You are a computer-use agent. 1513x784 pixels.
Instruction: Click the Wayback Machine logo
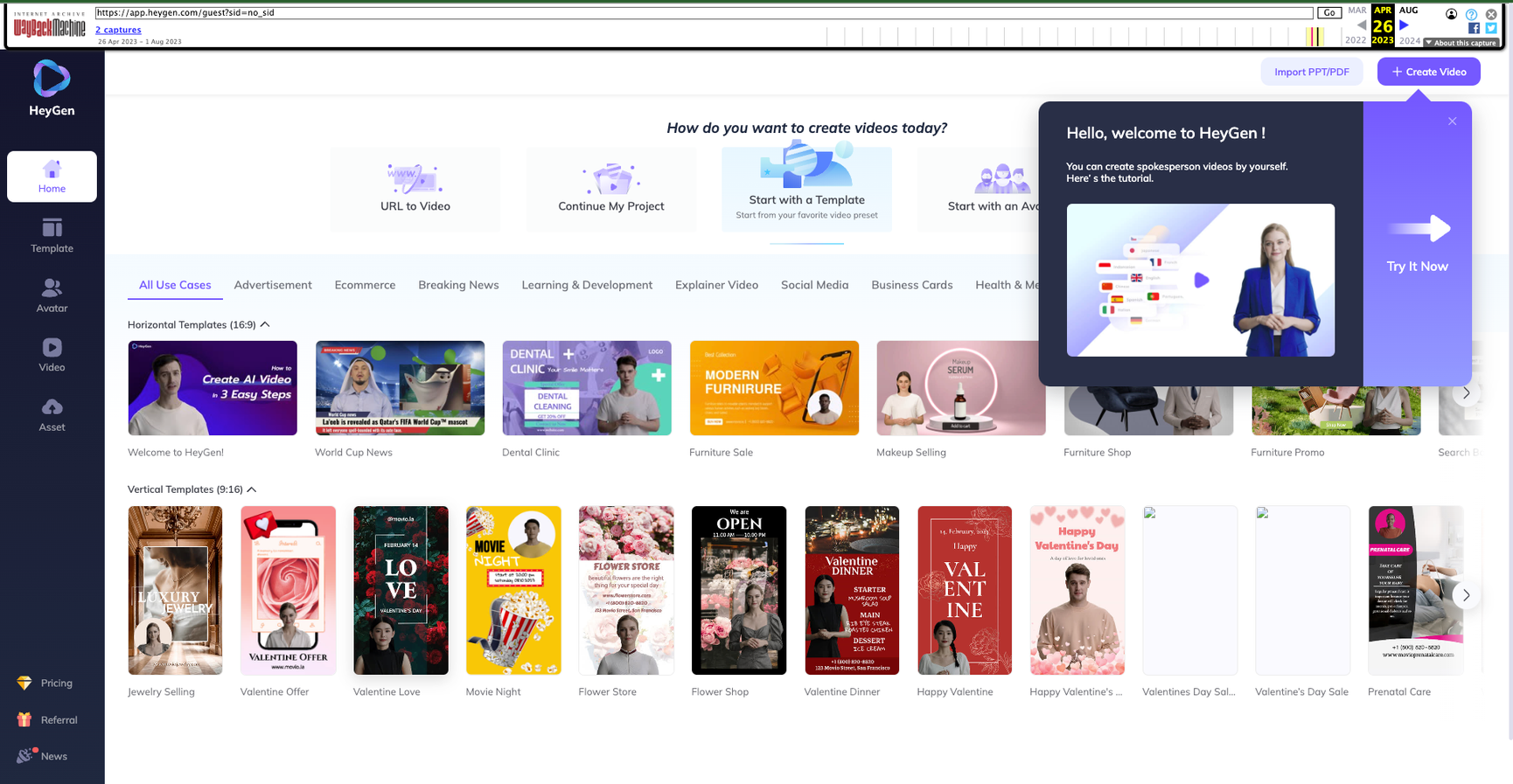coord(50,25)
